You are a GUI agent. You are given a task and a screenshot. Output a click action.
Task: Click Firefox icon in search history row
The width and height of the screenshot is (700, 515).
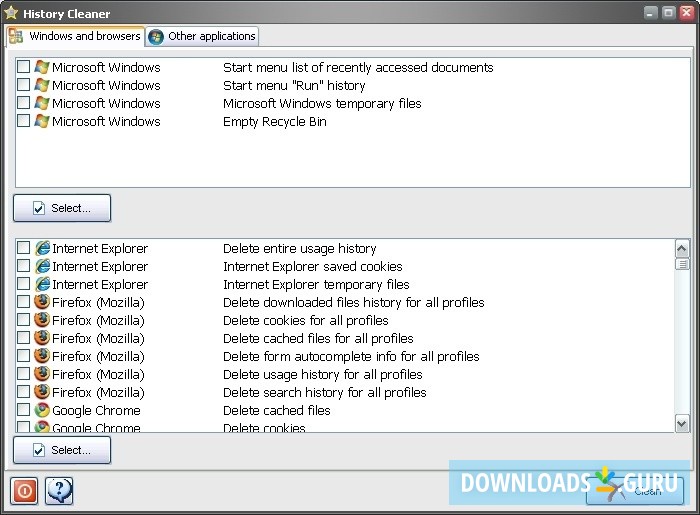point(42,392)
